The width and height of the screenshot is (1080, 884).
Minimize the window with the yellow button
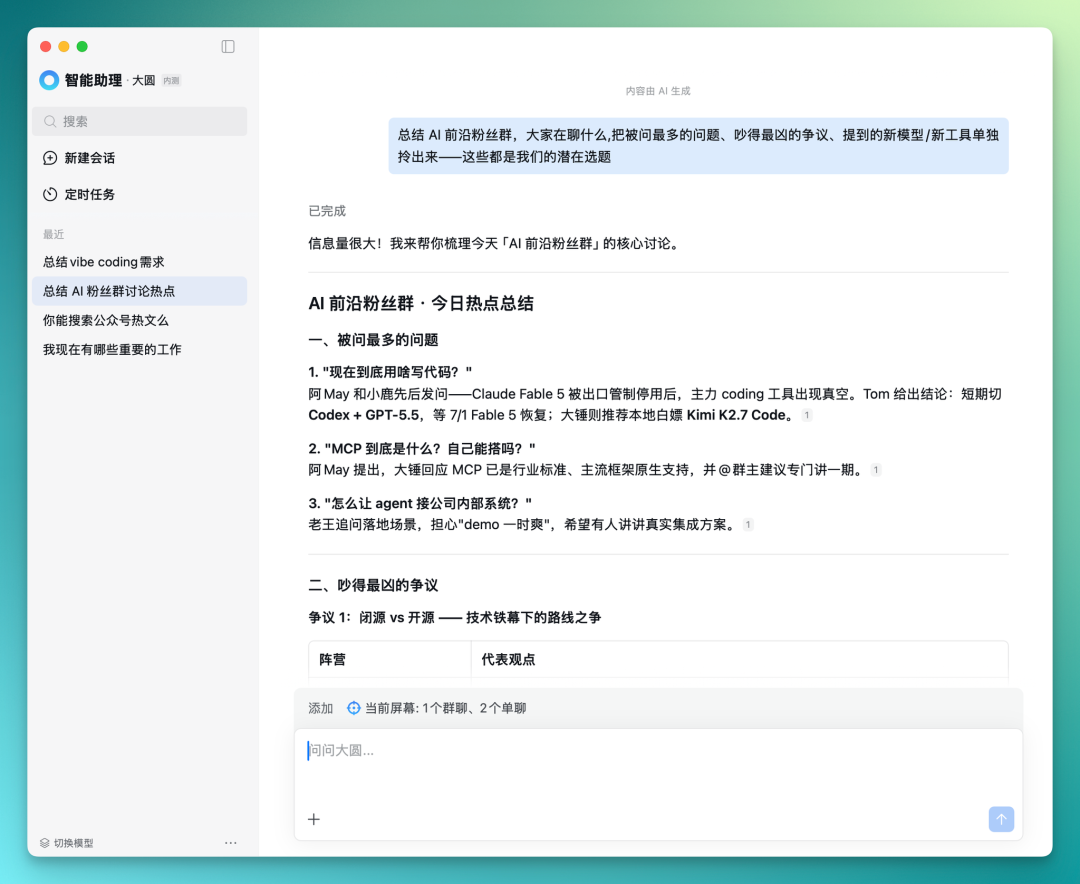point(64,46)
